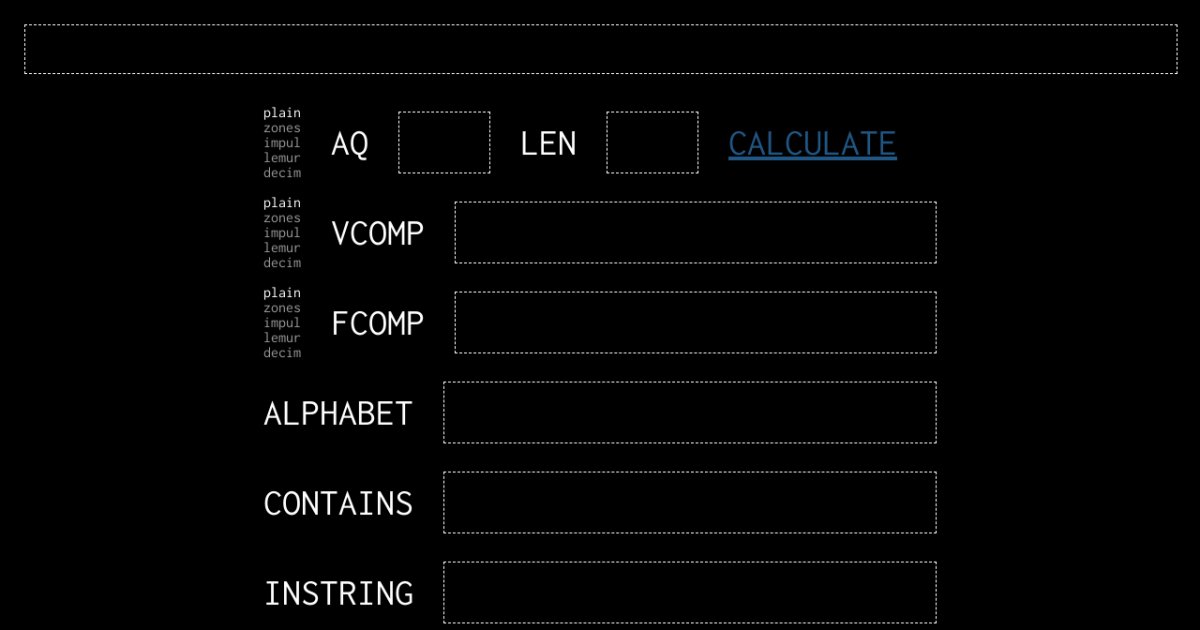The height and width of the screenshot is (630, 1200).
Task: Switch VCOMP to "impul" mode
Action: point(281,233)
